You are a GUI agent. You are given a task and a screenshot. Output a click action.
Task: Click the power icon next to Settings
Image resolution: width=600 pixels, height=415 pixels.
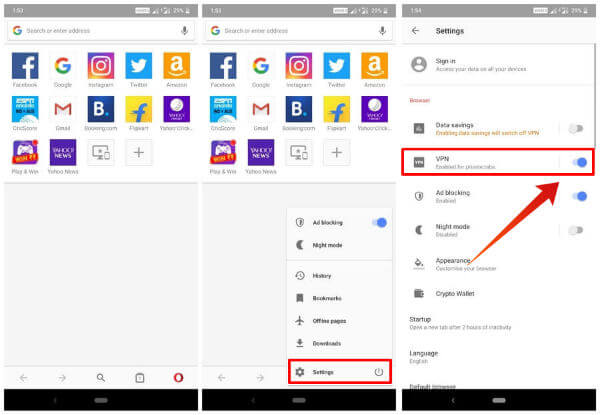click(378, 372)
